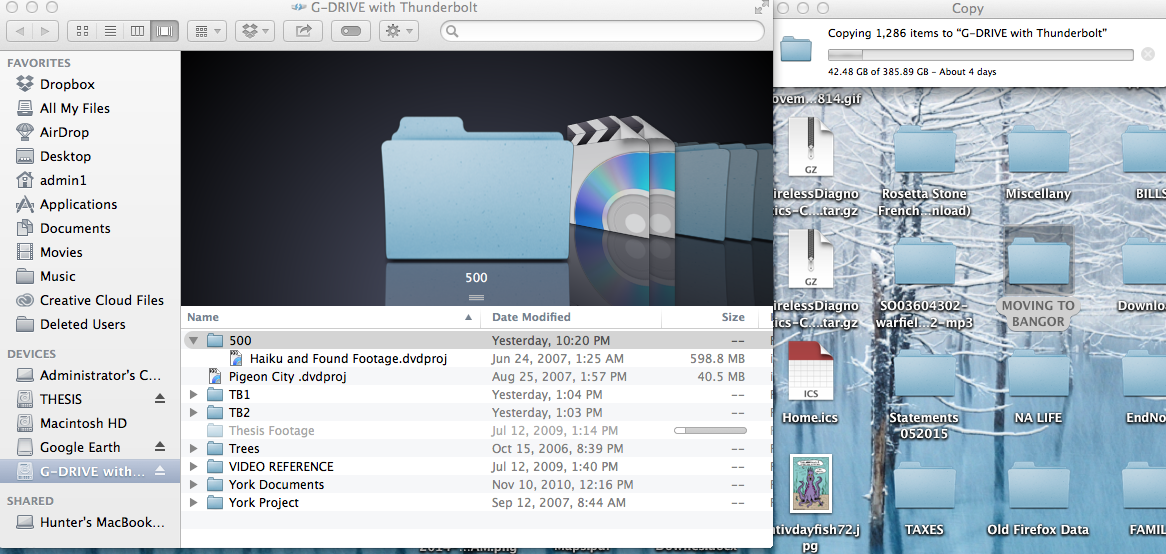The image size is (1166, 554).
Task: Click the Share button in toolbar
Action: tap(303, 31)
